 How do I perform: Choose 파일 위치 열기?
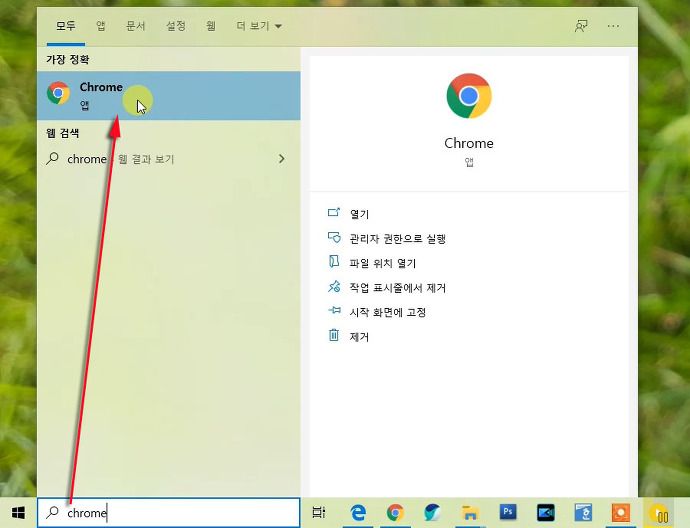pyautogui.click(x=382, y=263)
